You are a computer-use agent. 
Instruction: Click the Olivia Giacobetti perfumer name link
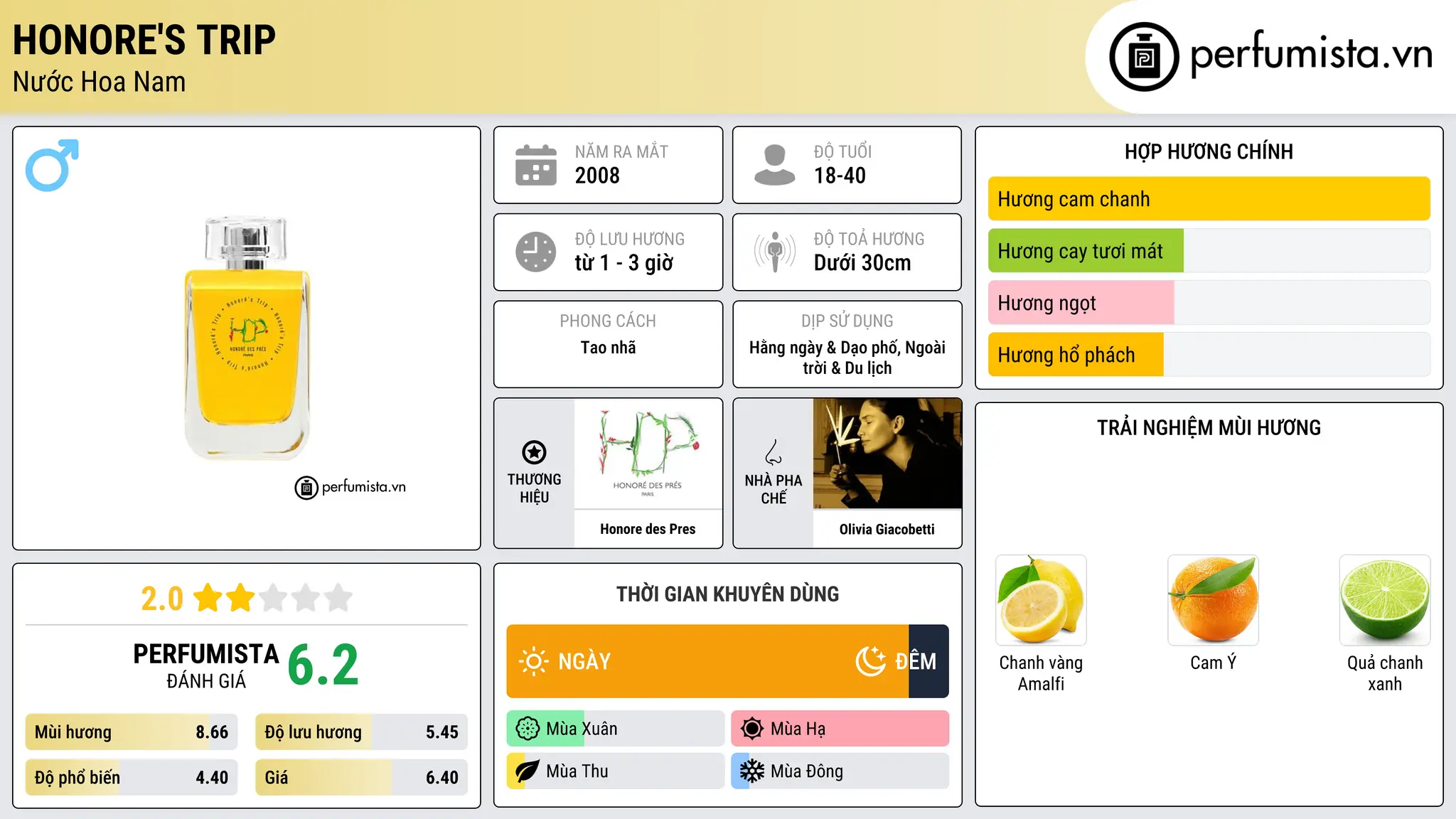point(887,529)
